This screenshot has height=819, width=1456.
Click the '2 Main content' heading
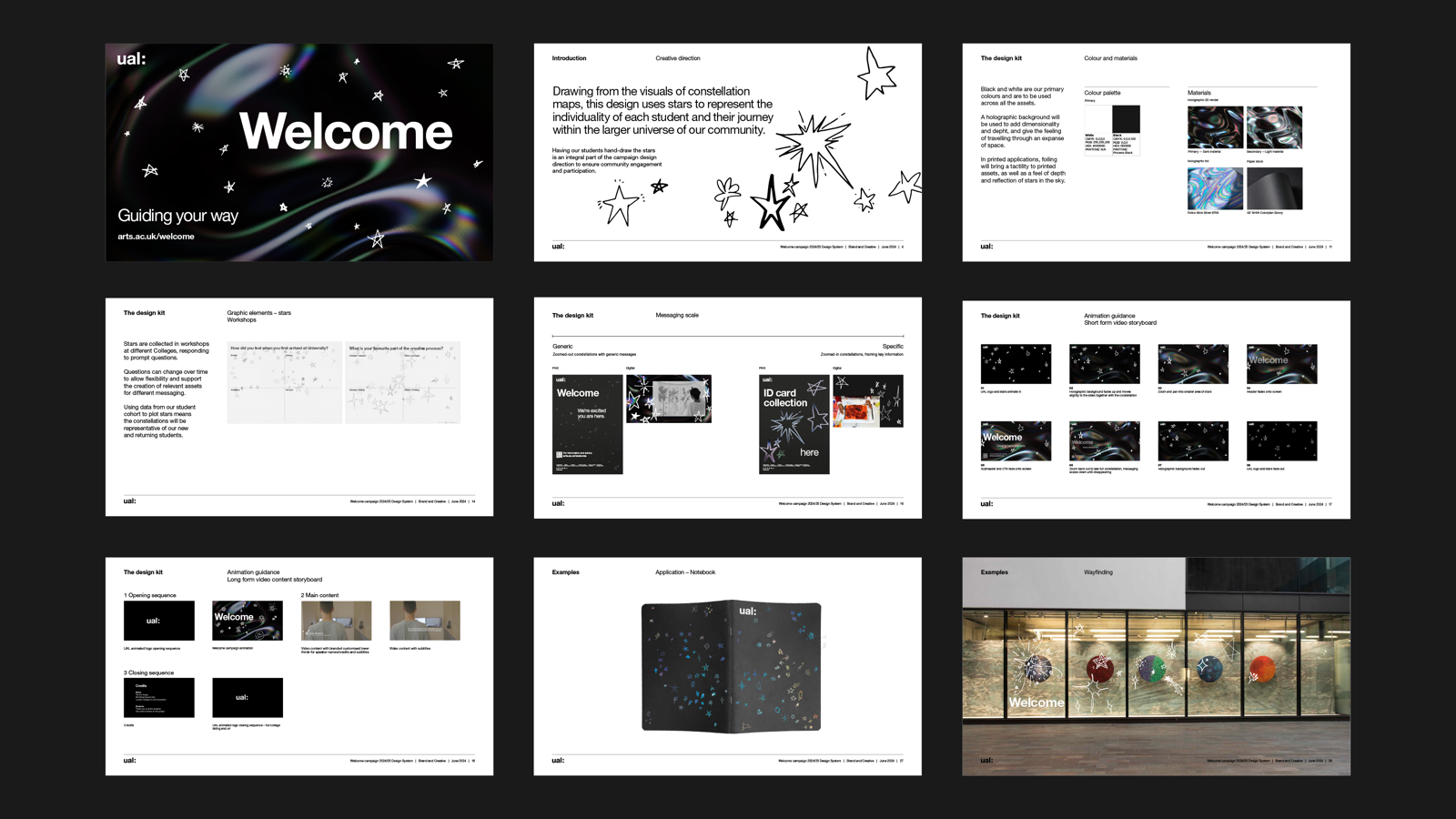319,595
